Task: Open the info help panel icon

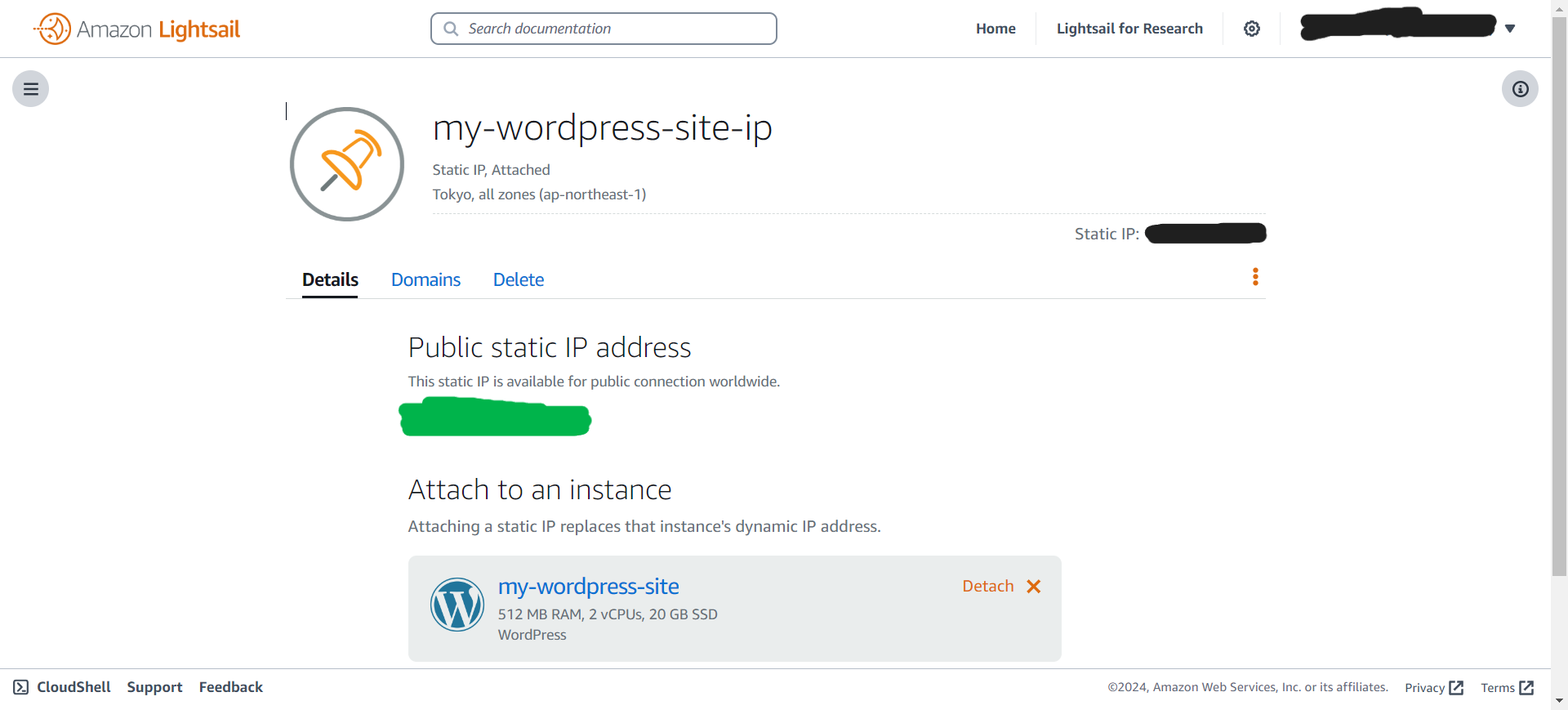Action: tap(1520, 89)
